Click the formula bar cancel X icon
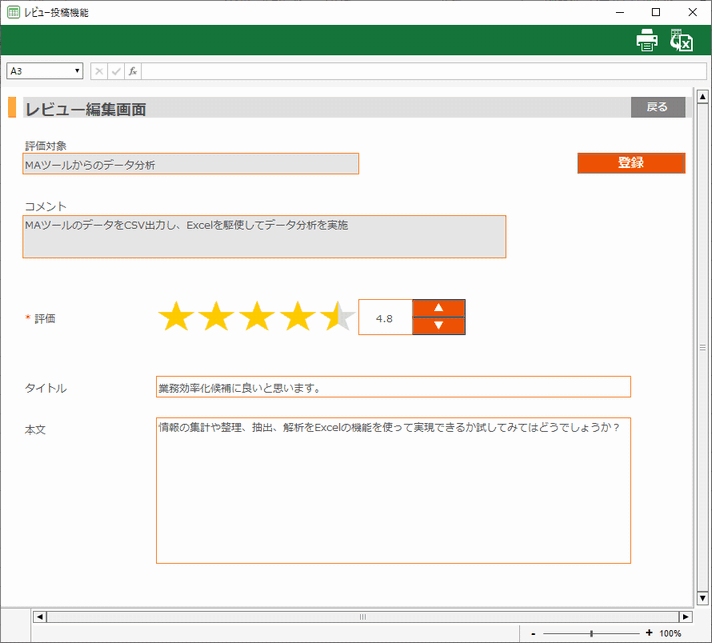 click(99, 72)
